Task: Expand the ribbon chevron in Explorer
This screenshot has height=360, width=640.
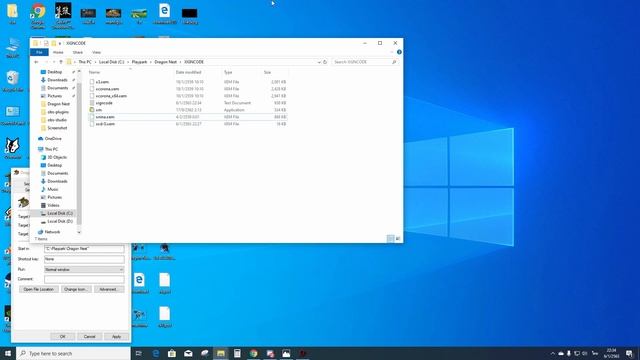Action: (391, 52)
